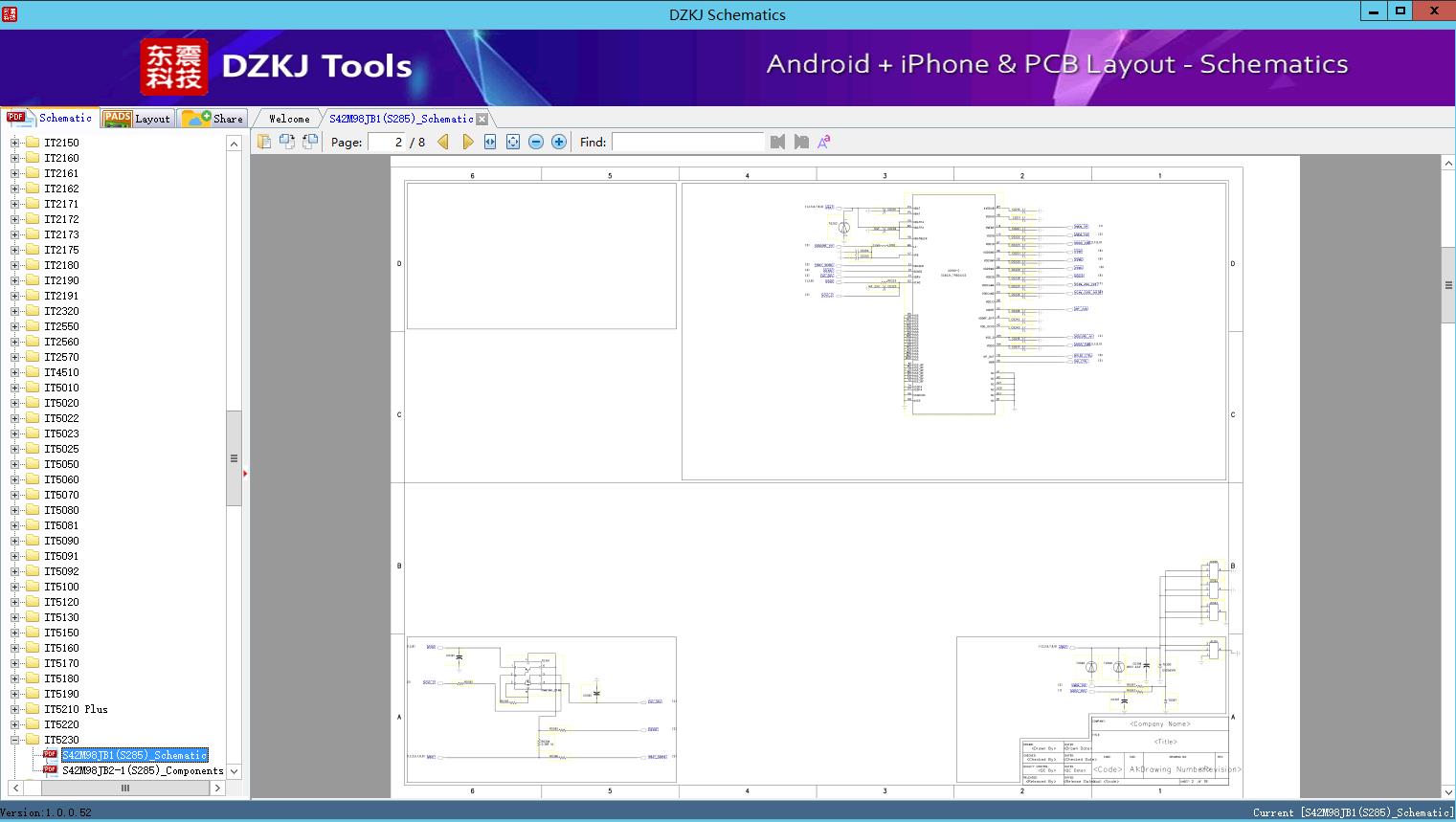Screen dimensions: 1456x822
Task: Click tree panel vertical scrollbar thumb
Action: click(x=234, y=458)
